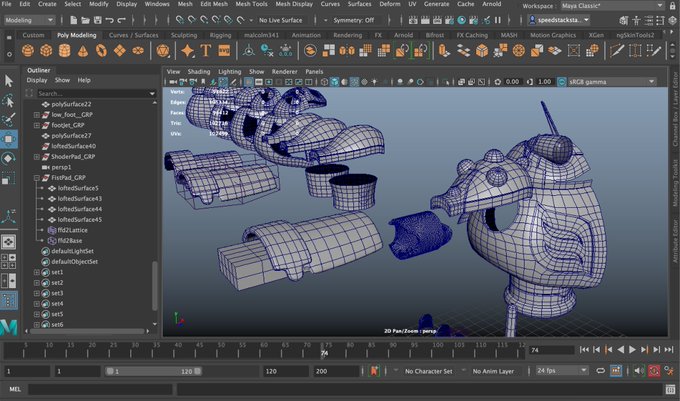Click the Undo arrow icon
This screenshot has height=401, width=680.
click(x=109, y=20)
